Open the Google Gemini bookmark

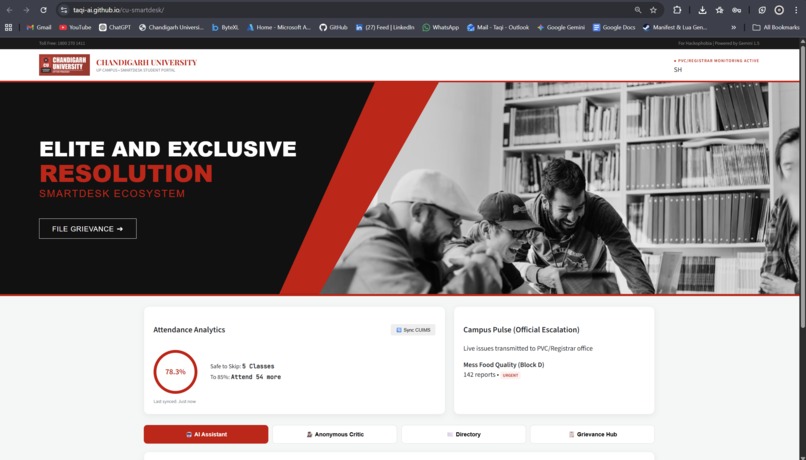[561, 27]
